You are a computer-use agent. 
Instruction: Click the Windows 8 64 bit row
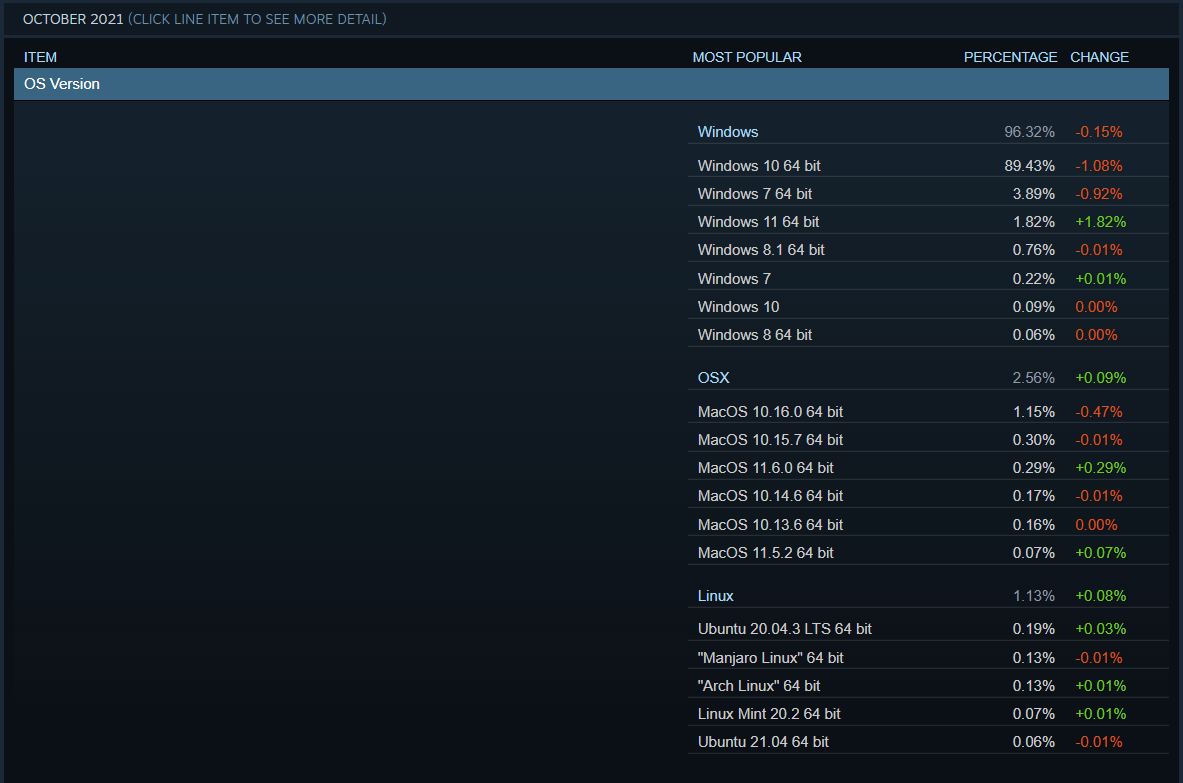(x=928, y=335)
